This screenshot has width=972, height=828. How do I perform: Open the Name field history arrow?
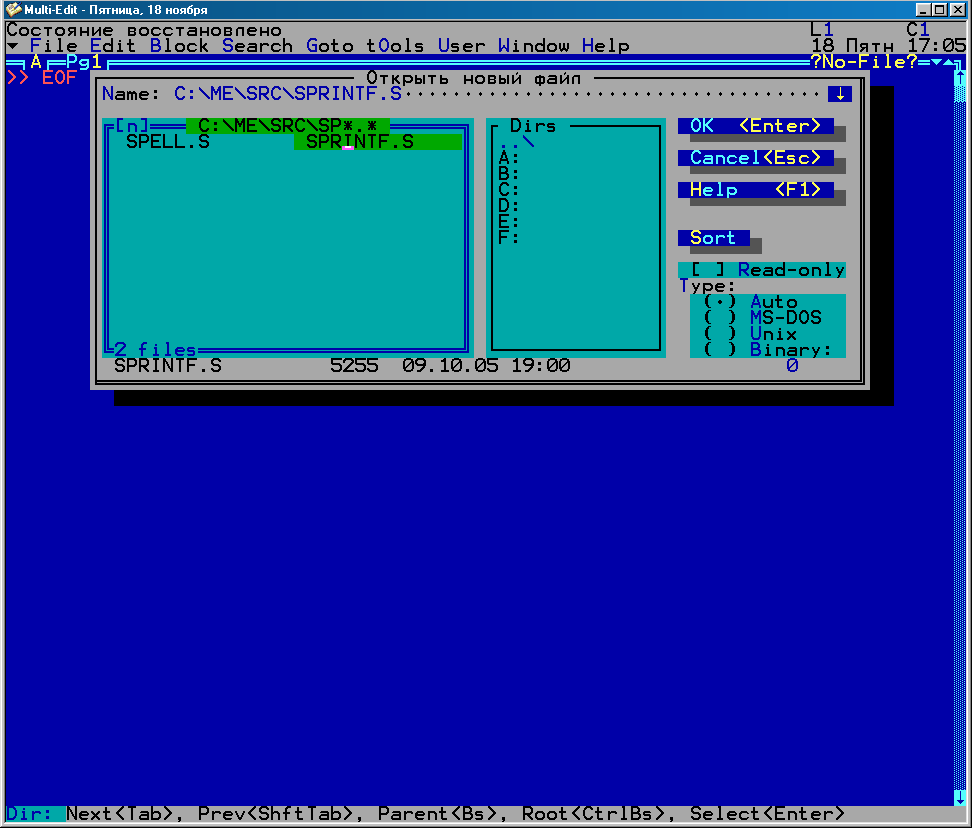(x=839, y=94)
